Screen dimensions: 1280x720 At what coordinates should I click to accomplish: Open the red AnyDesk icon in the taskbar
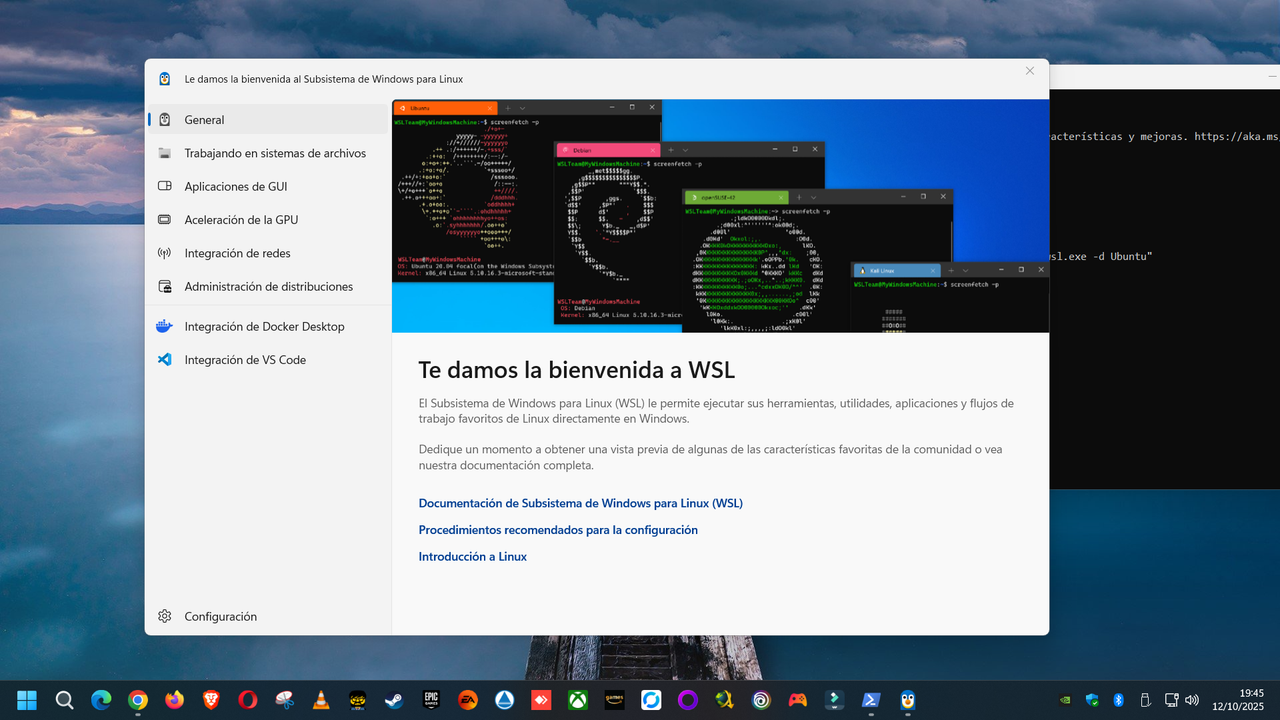tap(541, 700)
